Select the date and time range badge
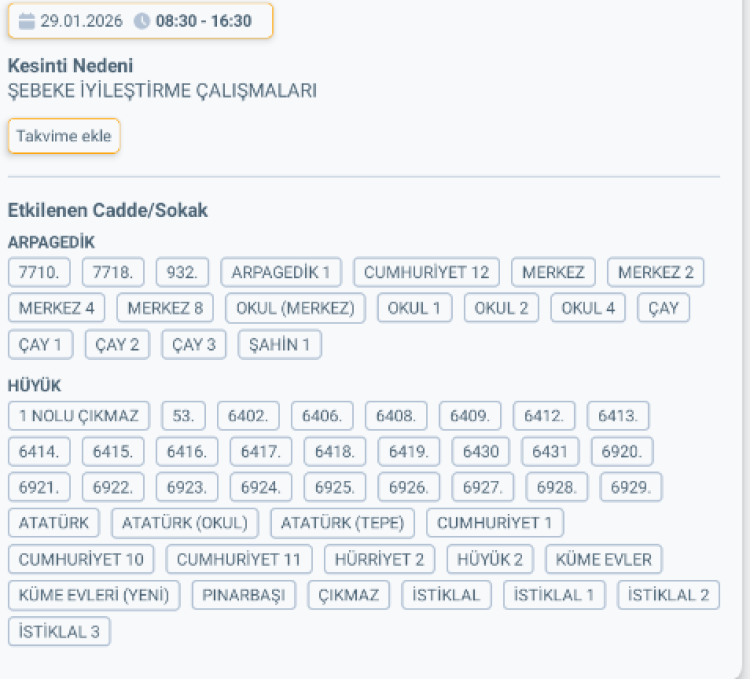Screen dimensions: 750x679 [x=139, y=21]
